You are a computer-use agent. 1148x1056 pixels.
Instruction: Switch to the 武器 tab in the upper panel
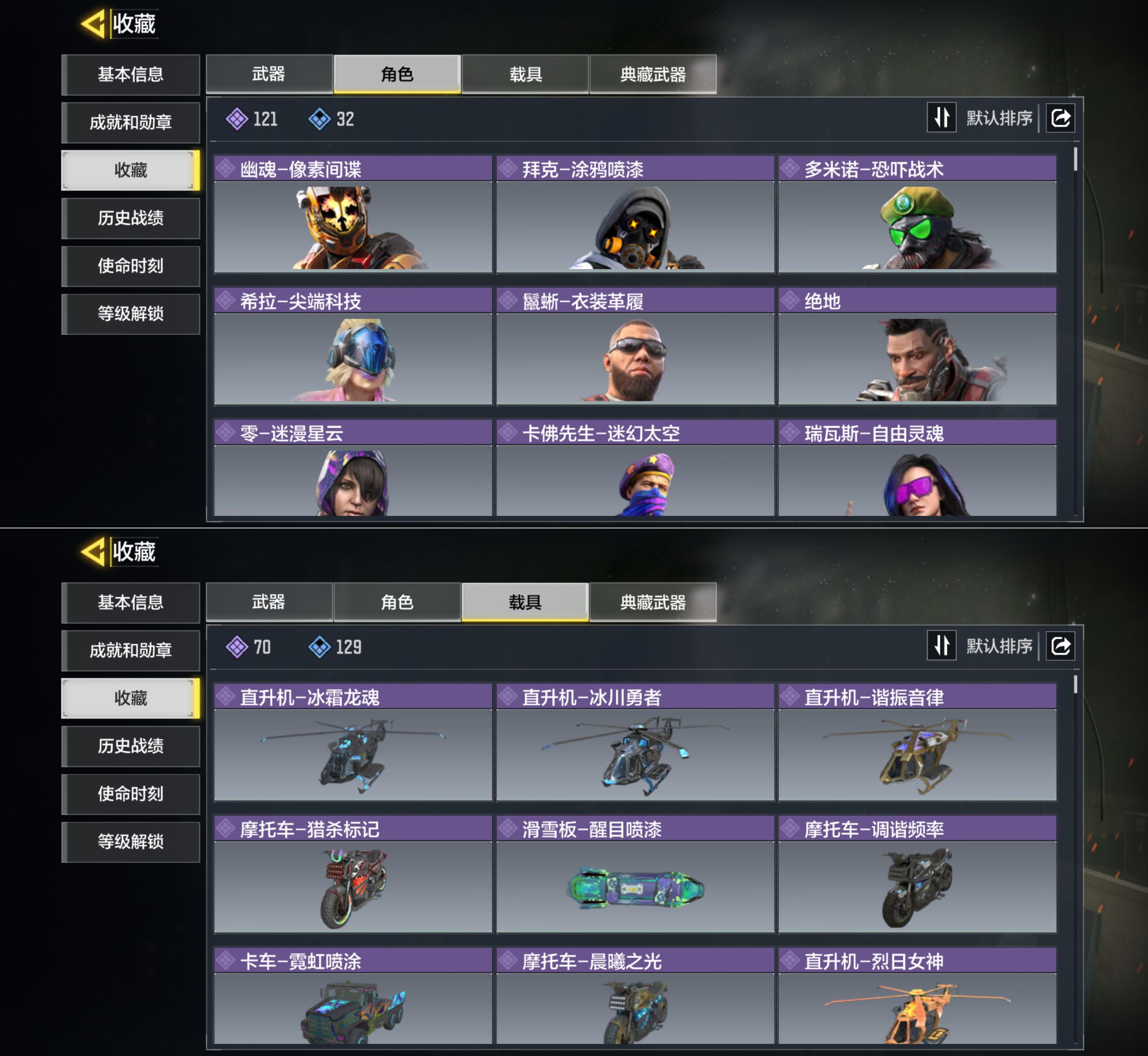[269, 74]
